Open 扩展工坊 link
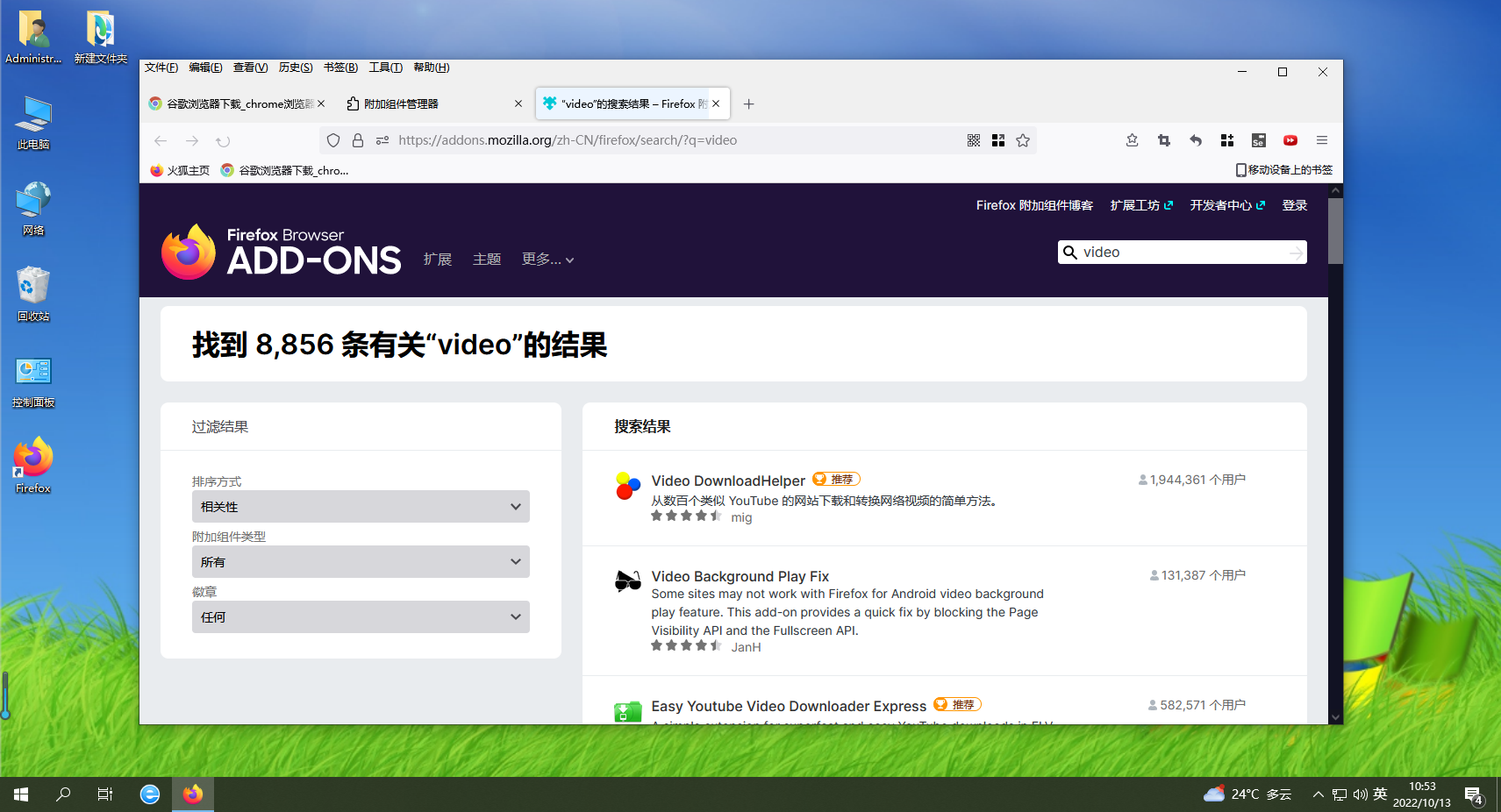This screenshot has height=812, width=1501. coord(1141,205)
